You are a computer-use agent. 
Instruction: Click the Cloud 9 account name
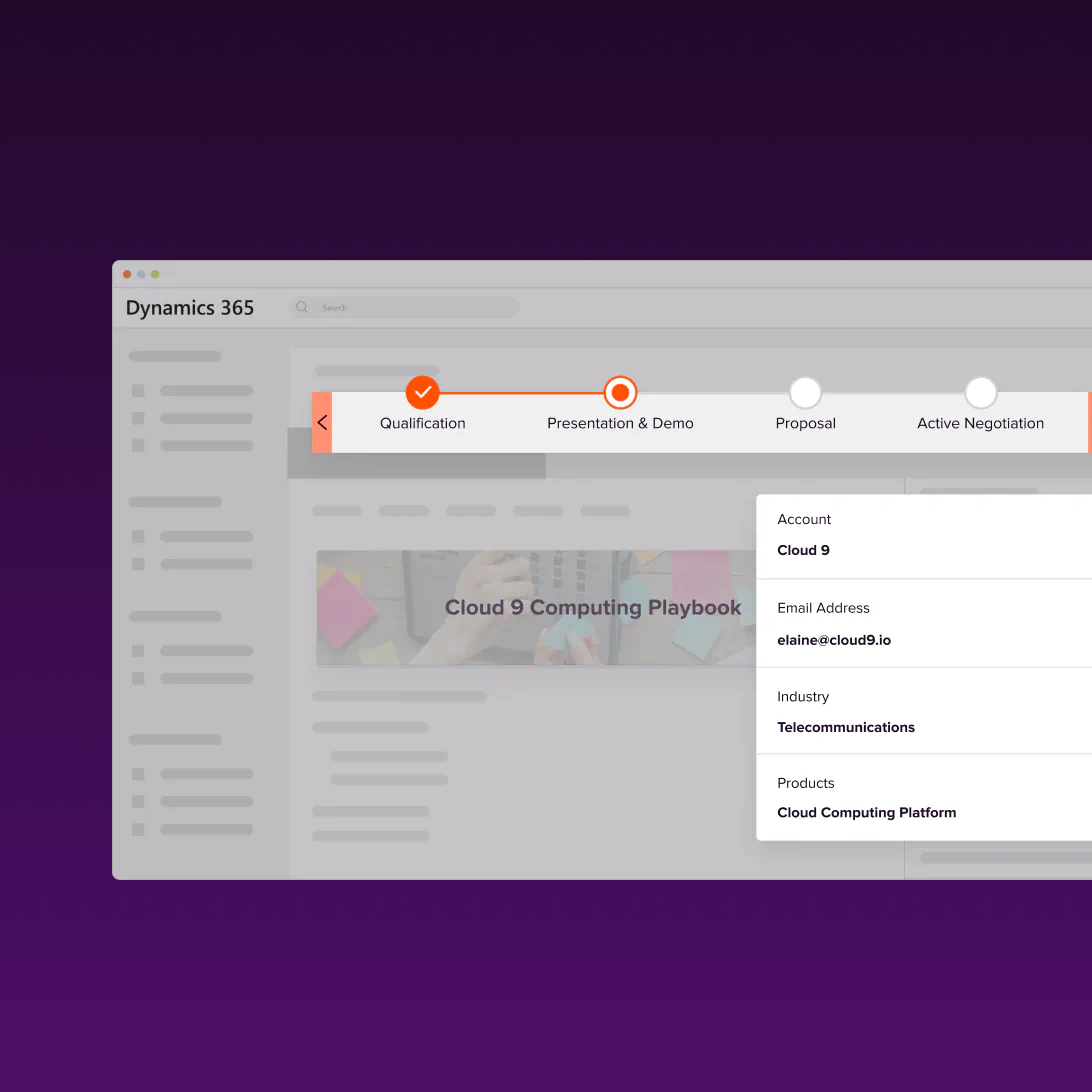[x=803, y=550]
